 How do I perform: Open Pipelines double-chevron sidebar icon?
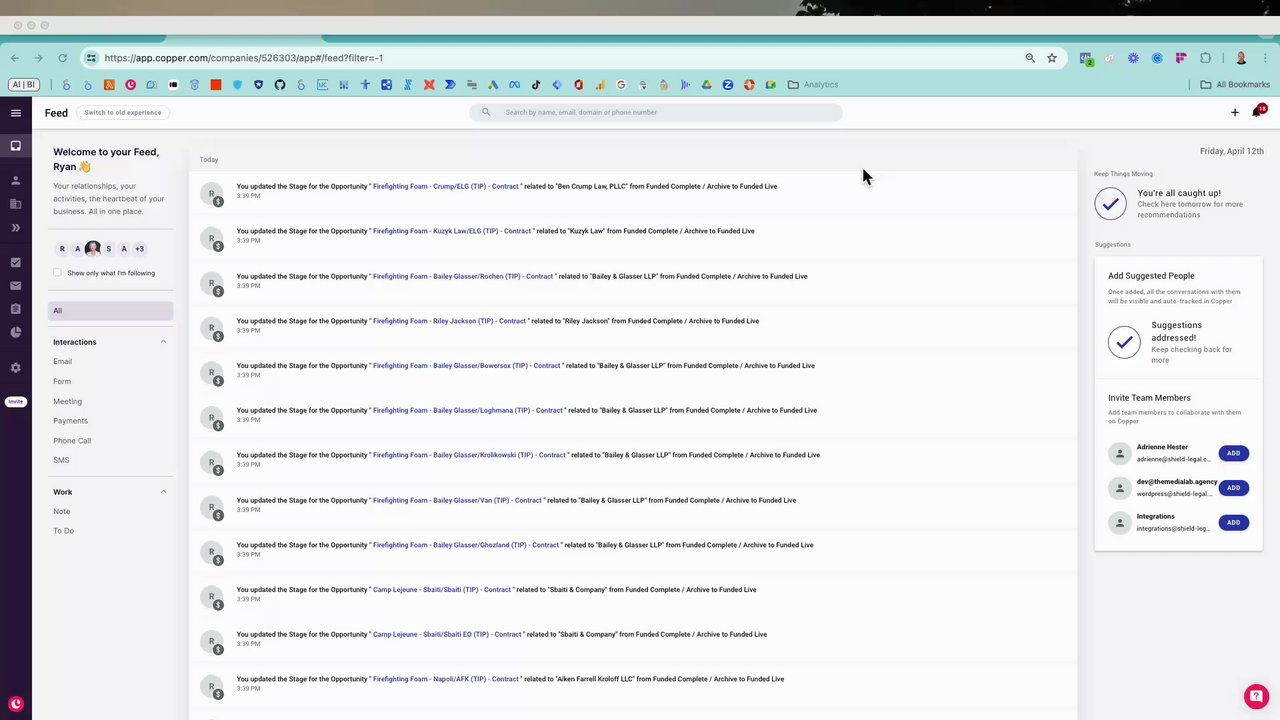pyautogui.click(x=15, y=228)
